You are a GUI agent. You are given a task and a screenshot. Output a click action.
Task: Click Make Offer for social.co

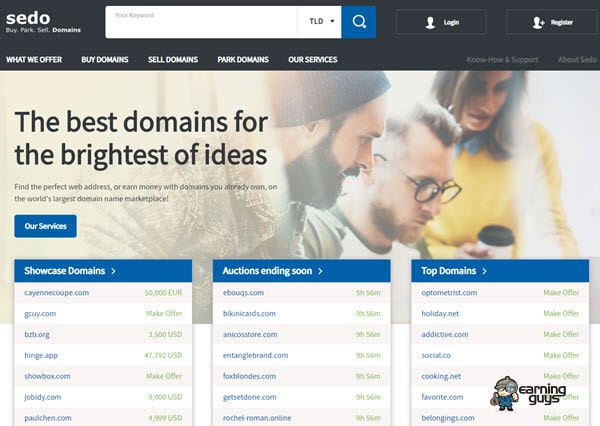click(x=561, y=355)
